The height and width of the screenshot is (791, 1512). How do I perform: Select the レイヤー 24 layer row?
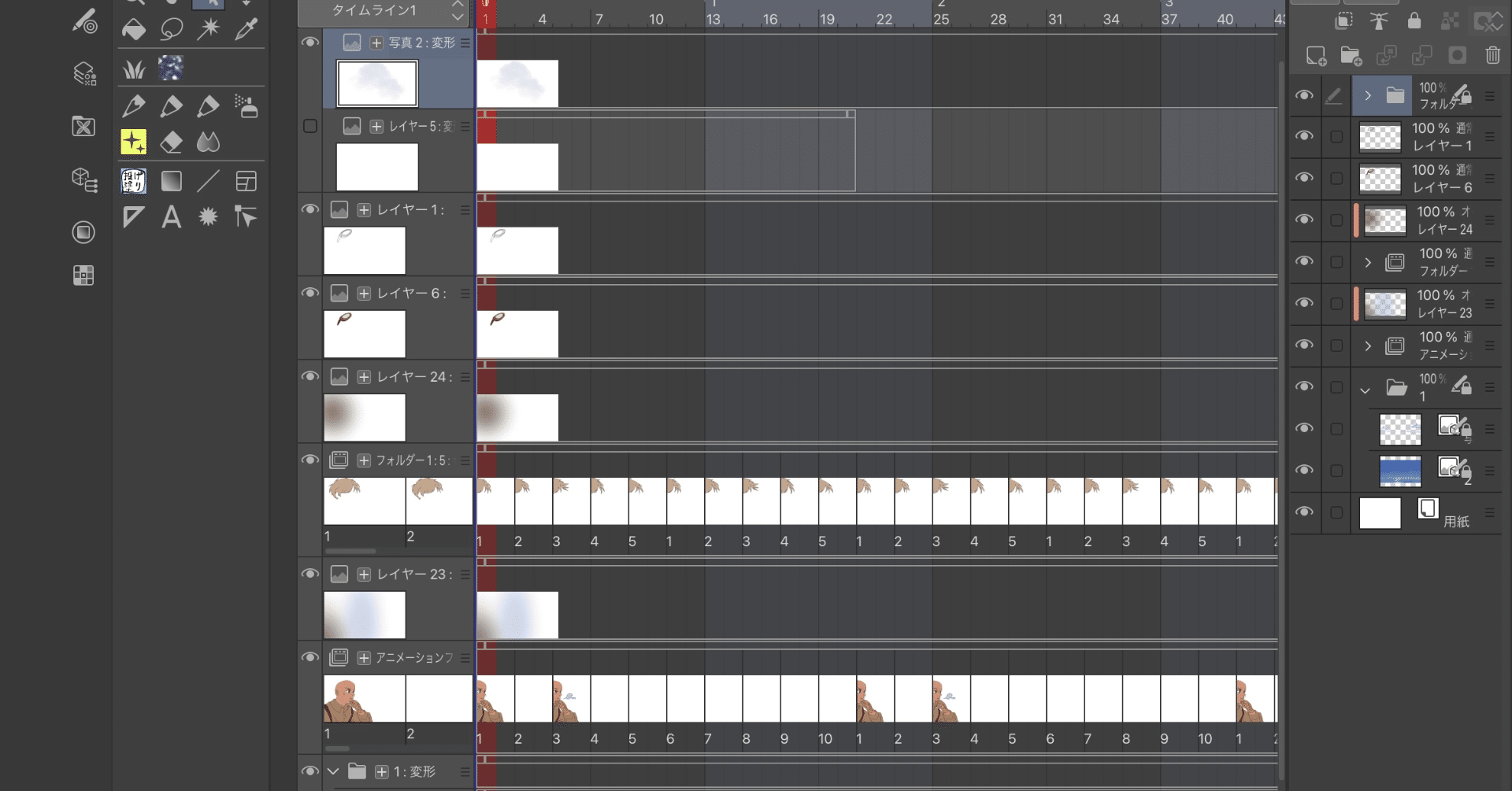point(1426,220)
